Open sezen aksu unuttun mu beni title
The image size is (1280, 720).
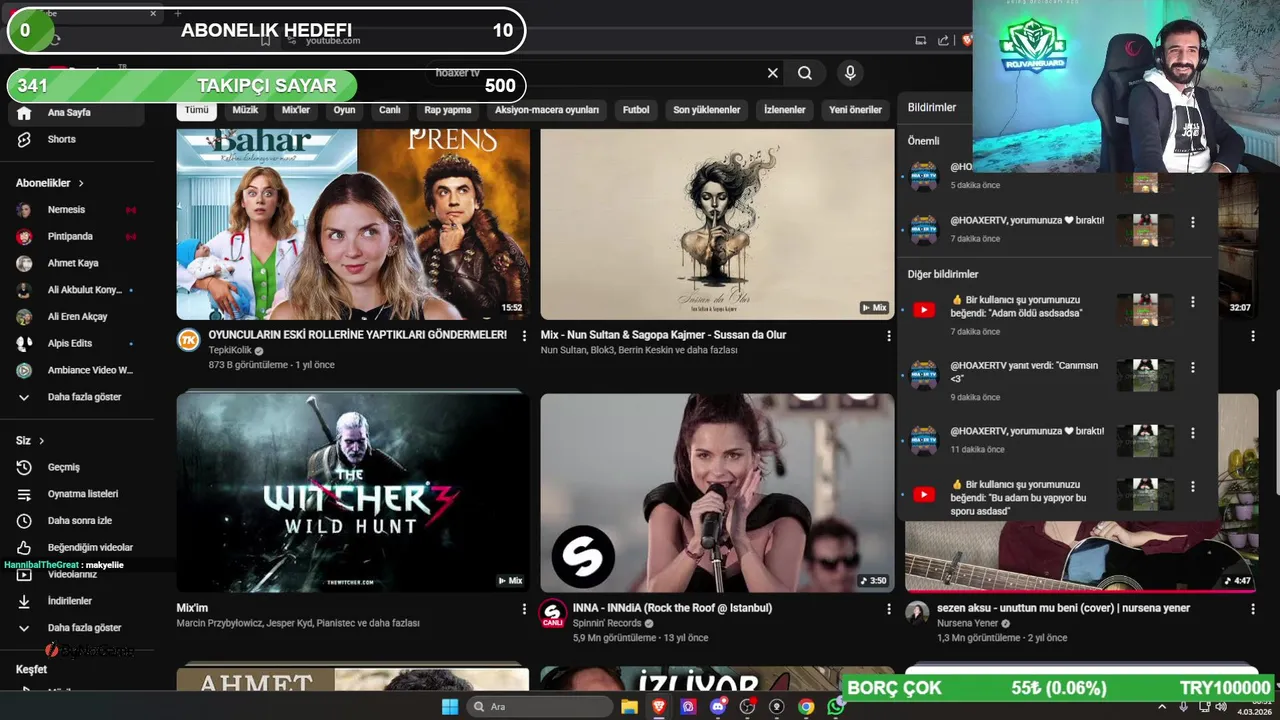pos(1063,608)
